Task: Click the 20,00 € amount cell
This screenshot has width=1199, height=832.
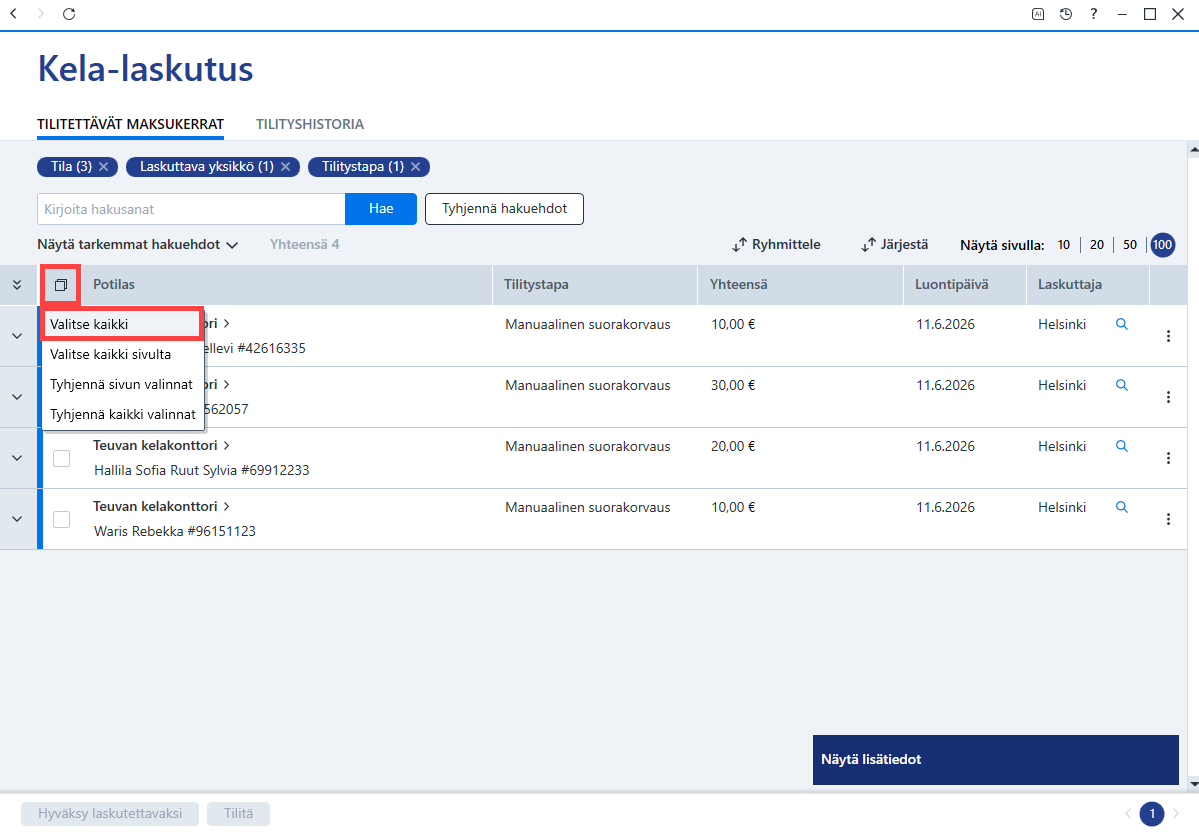Action: tap(733, 447)
